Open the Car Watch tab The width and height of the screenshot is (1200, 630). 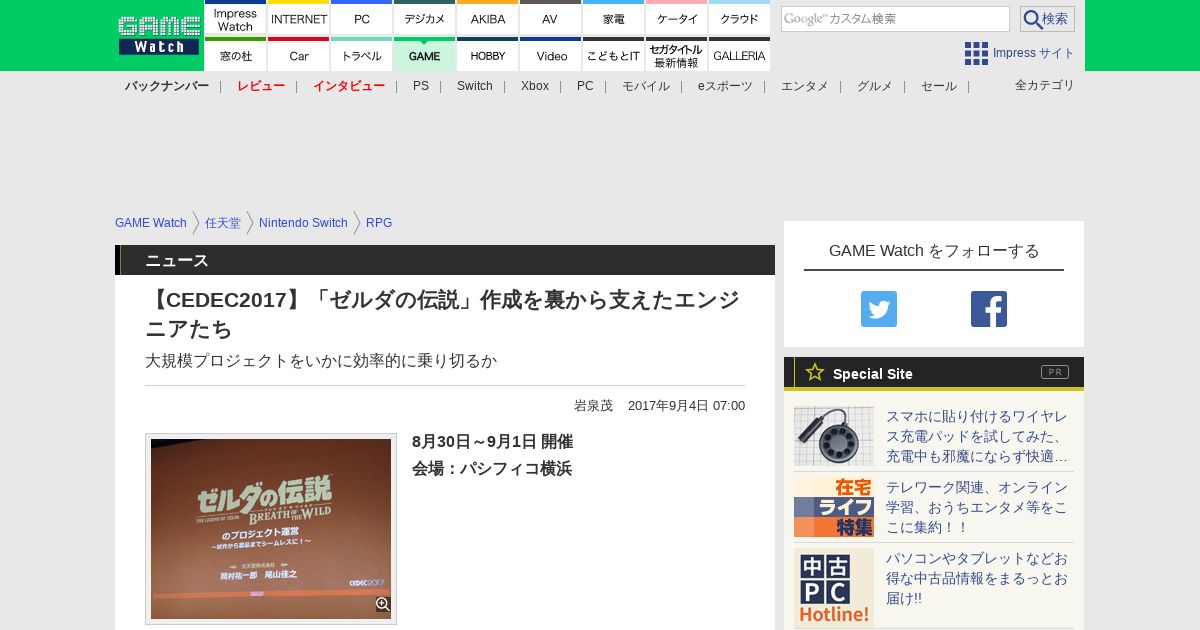299,54
